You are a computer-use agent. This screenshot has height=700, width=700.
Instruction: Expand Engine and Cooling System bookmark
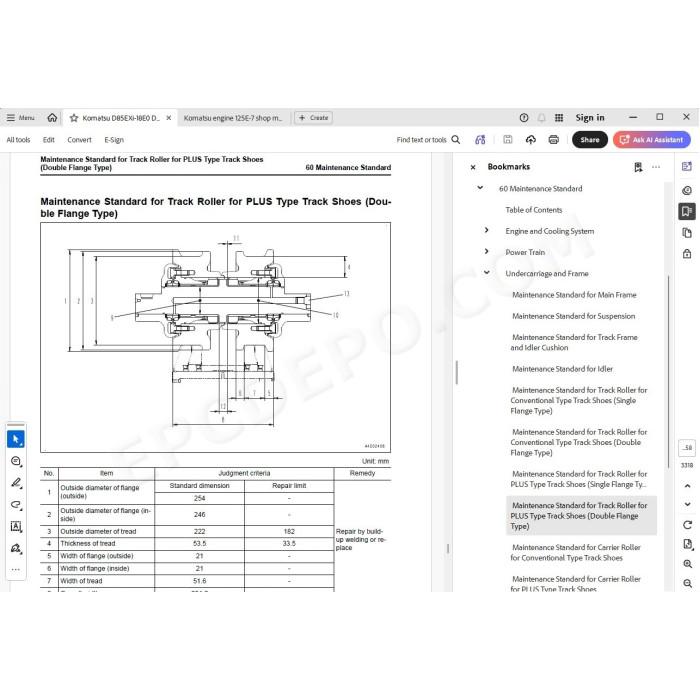(487, 230)
